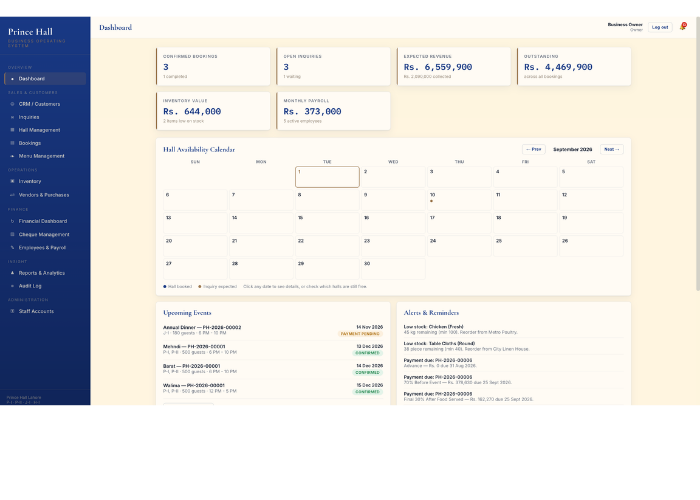Click the 70% Before Event payment alert

click(x=513, y=380)
